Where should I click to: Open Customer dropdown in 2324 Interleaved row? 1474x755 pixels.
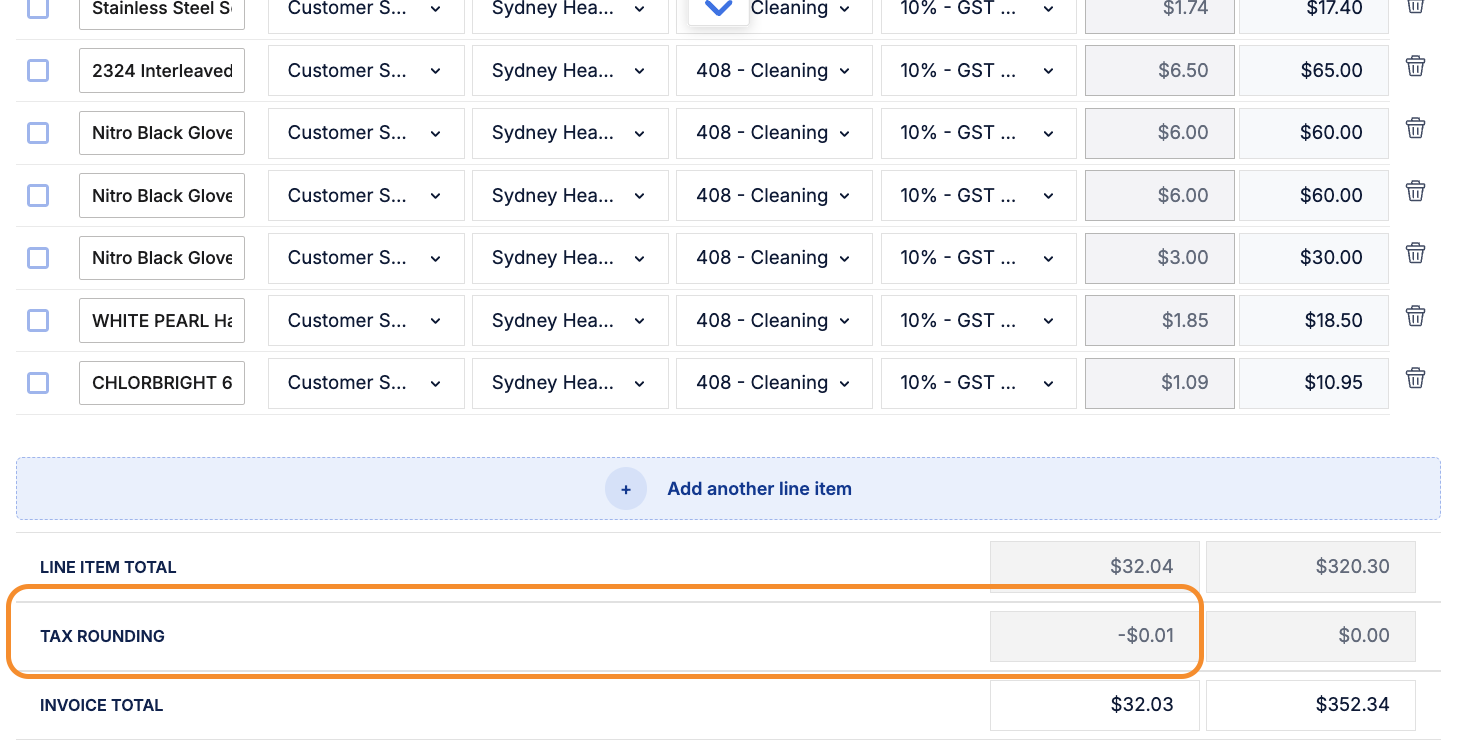coord(366,71)
